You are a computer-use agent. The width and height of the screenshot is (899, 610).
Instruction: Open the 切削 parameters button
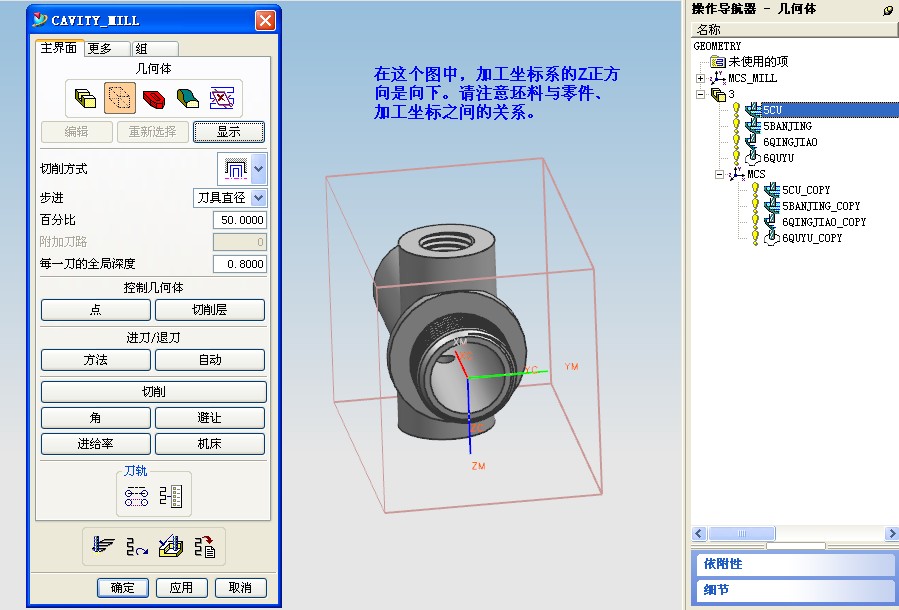click(154, 392)
